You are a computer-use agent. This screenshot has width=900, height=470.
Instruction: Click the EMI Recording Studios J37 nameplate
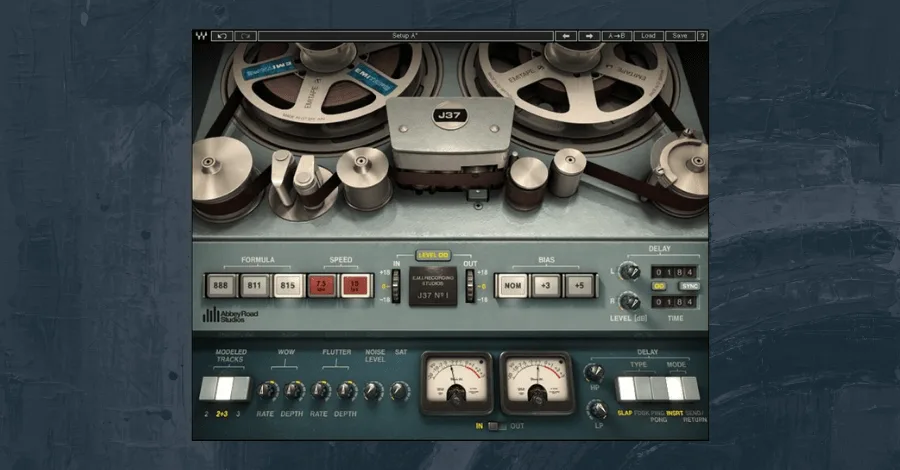433,286
